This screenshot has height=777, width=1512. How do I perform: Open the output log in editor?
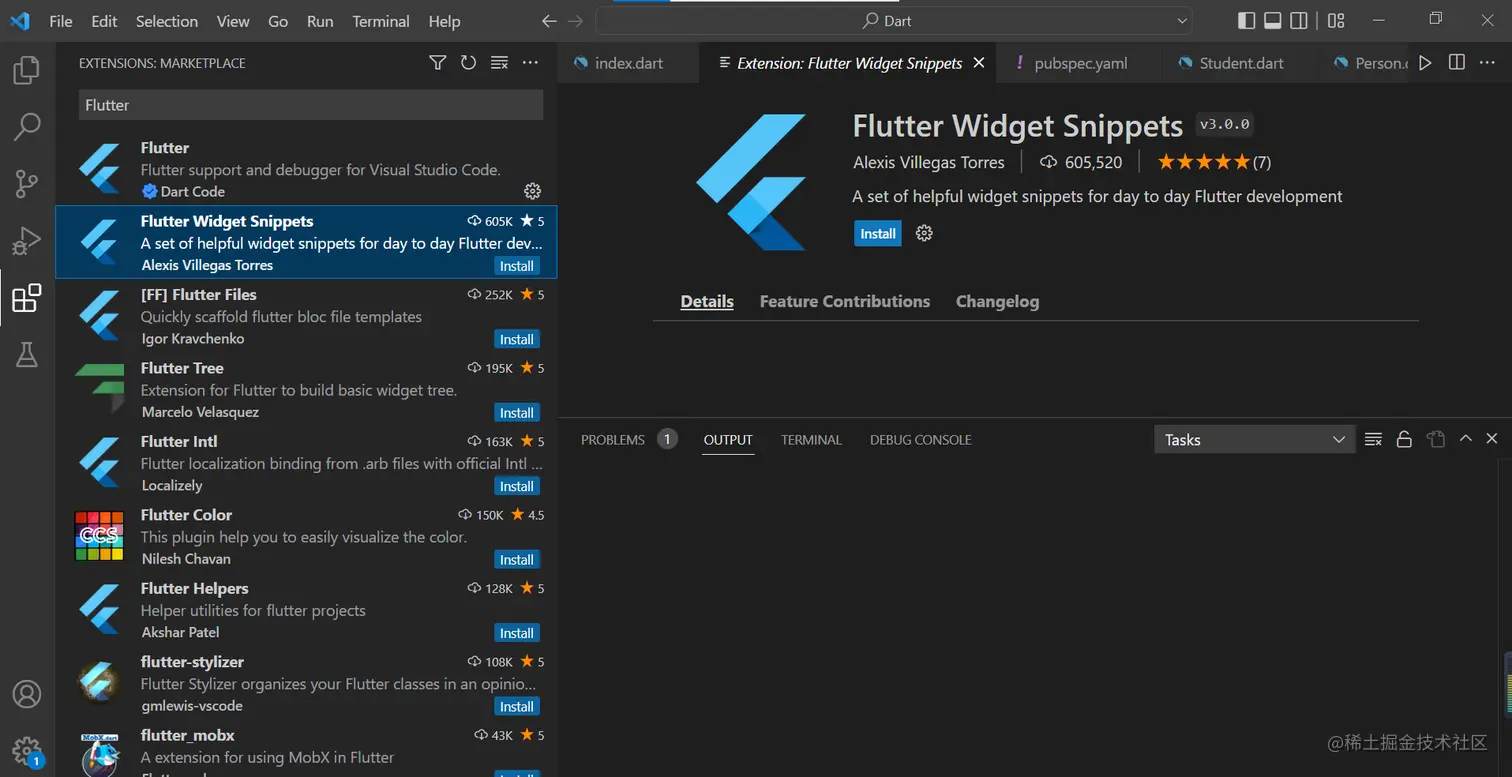[x=1436, y=439]
